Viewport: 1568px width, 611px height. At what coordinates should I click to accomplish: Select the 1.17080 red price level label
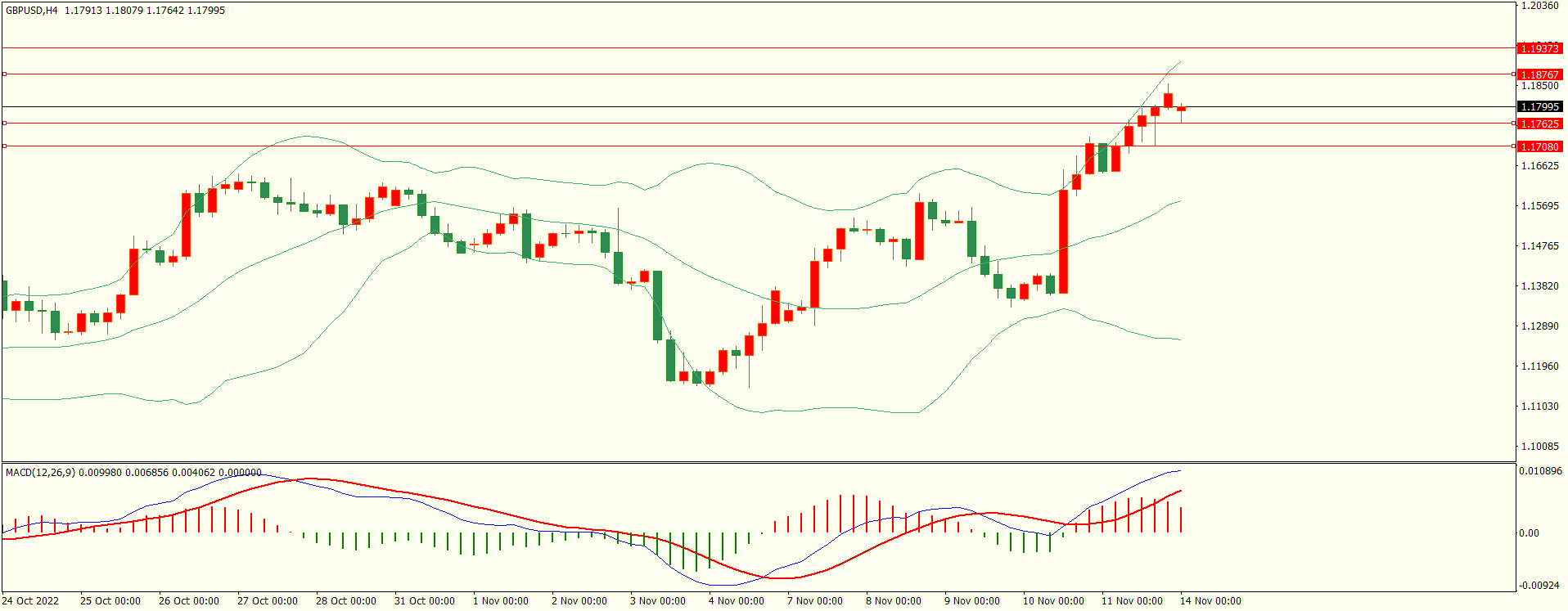tap(1539, 146)
